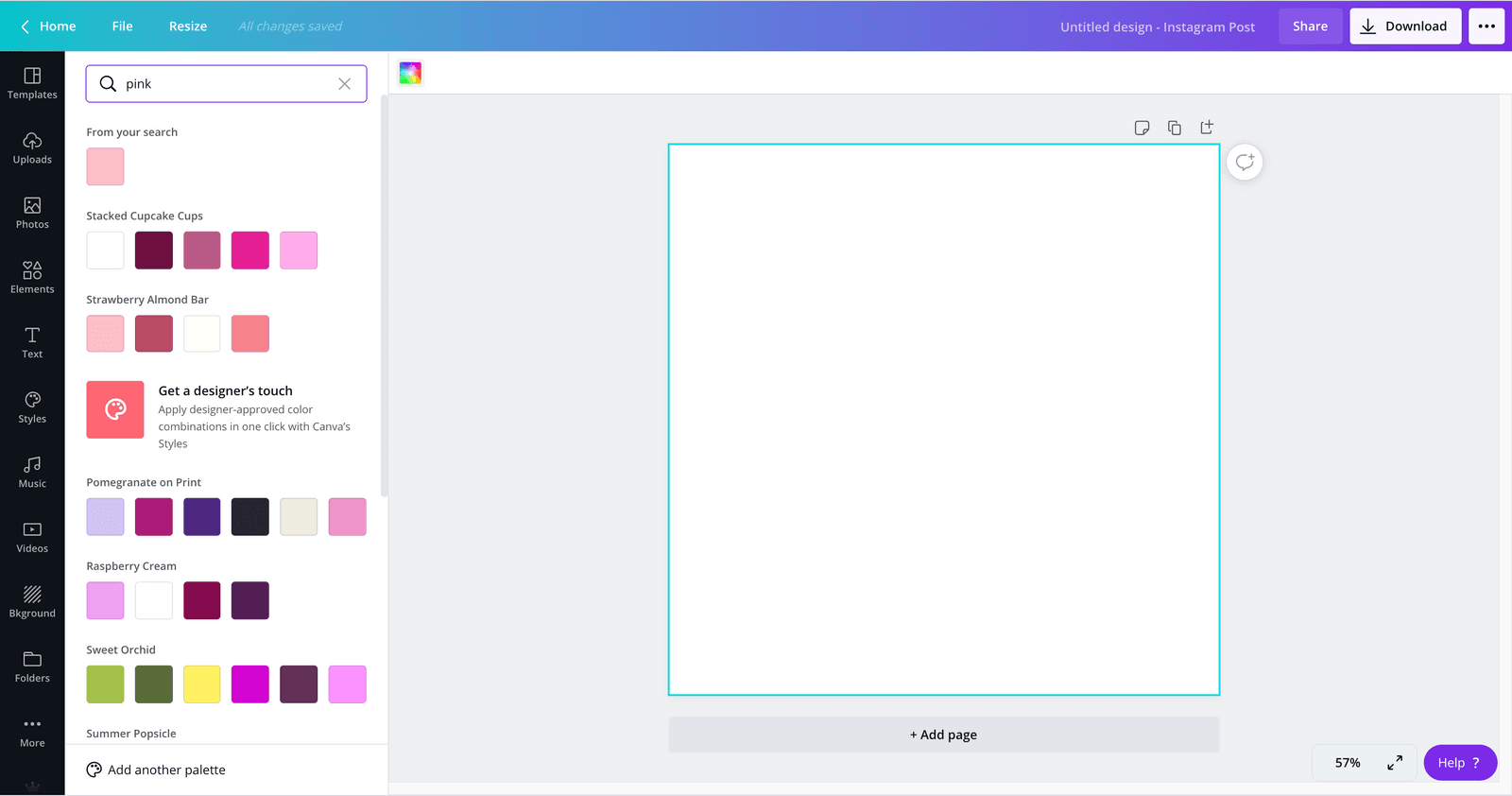
Task: Duplicate the page using the copy icon
Action: pos(1175,128)
